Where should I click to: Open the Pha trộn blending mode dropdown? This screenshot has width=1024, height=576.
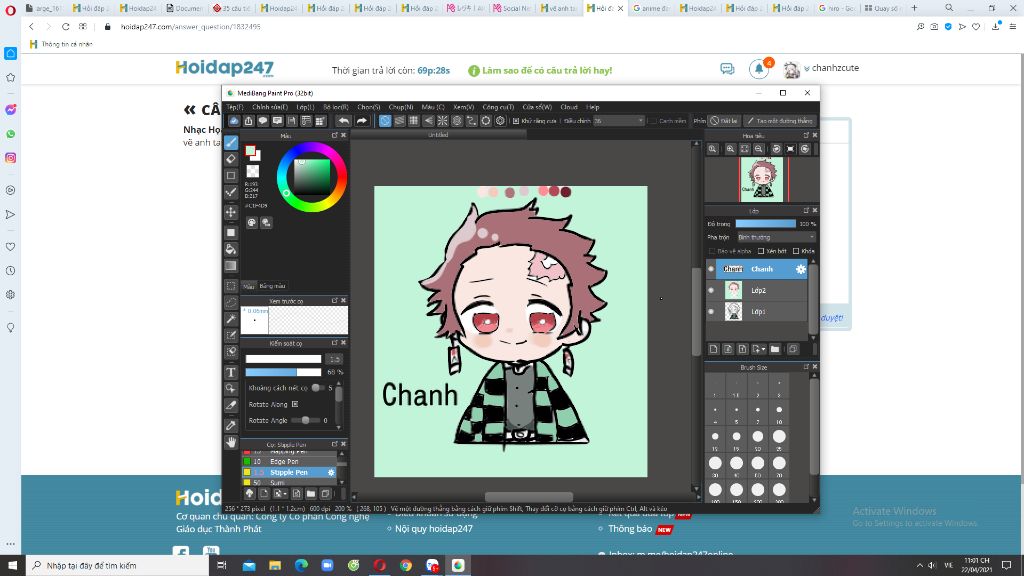776,237
